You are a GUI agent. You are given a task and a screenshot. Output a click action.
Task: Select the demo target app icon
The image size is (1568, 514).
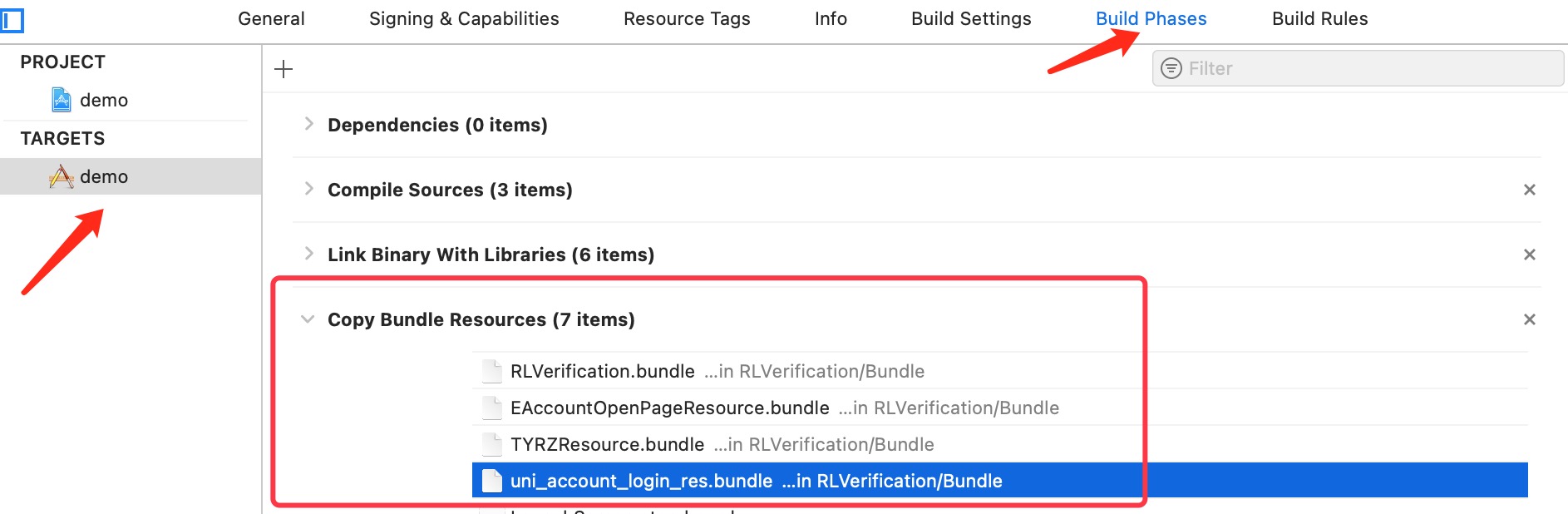click(62, 176)
